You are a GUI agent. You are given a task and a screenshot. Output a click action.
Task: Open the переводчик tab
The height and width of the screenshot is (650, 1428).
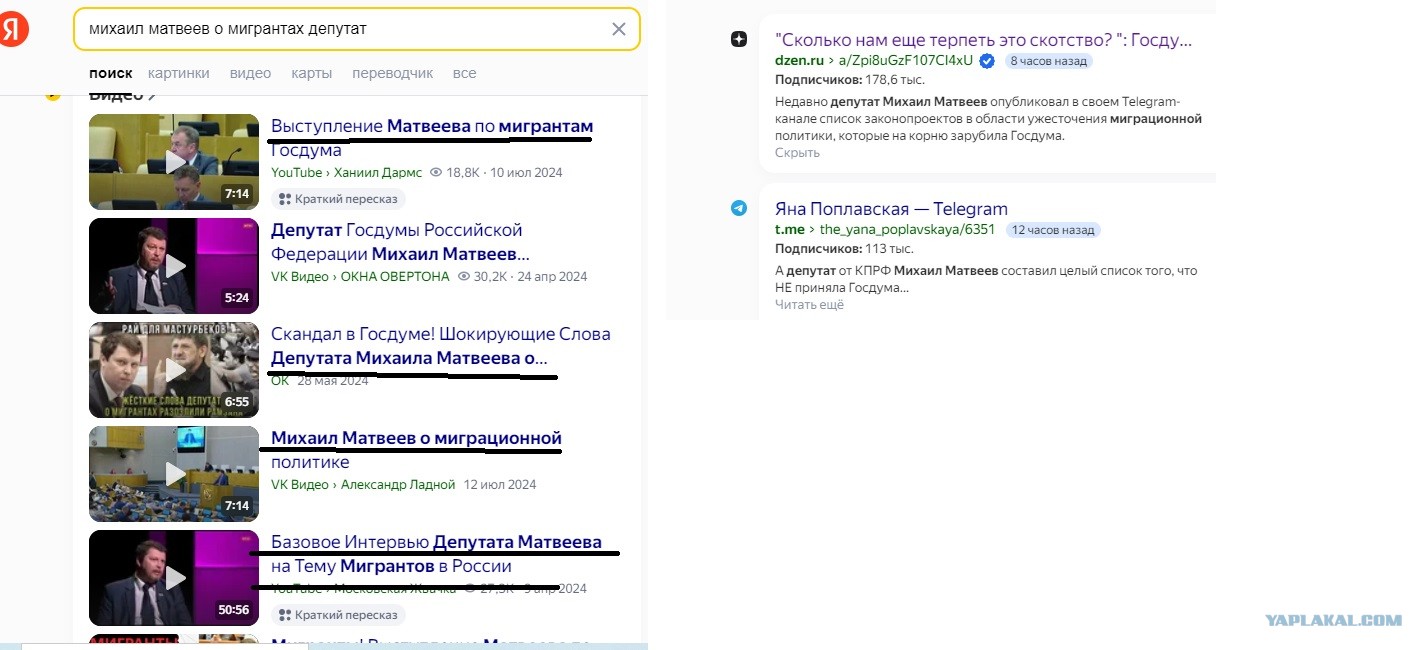click(392, 73)
